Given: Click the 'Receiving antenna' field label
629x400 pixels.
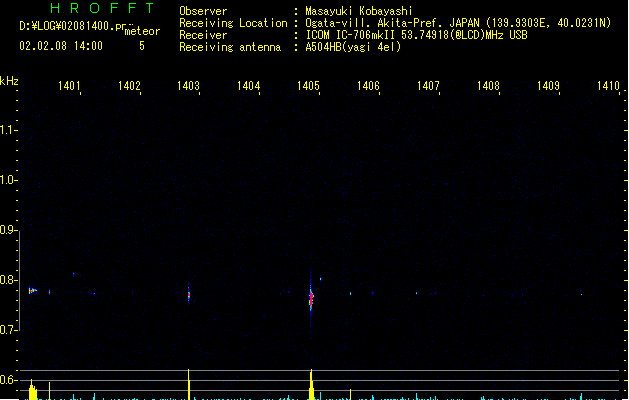Looking at the screenshot, I should 230,47.
